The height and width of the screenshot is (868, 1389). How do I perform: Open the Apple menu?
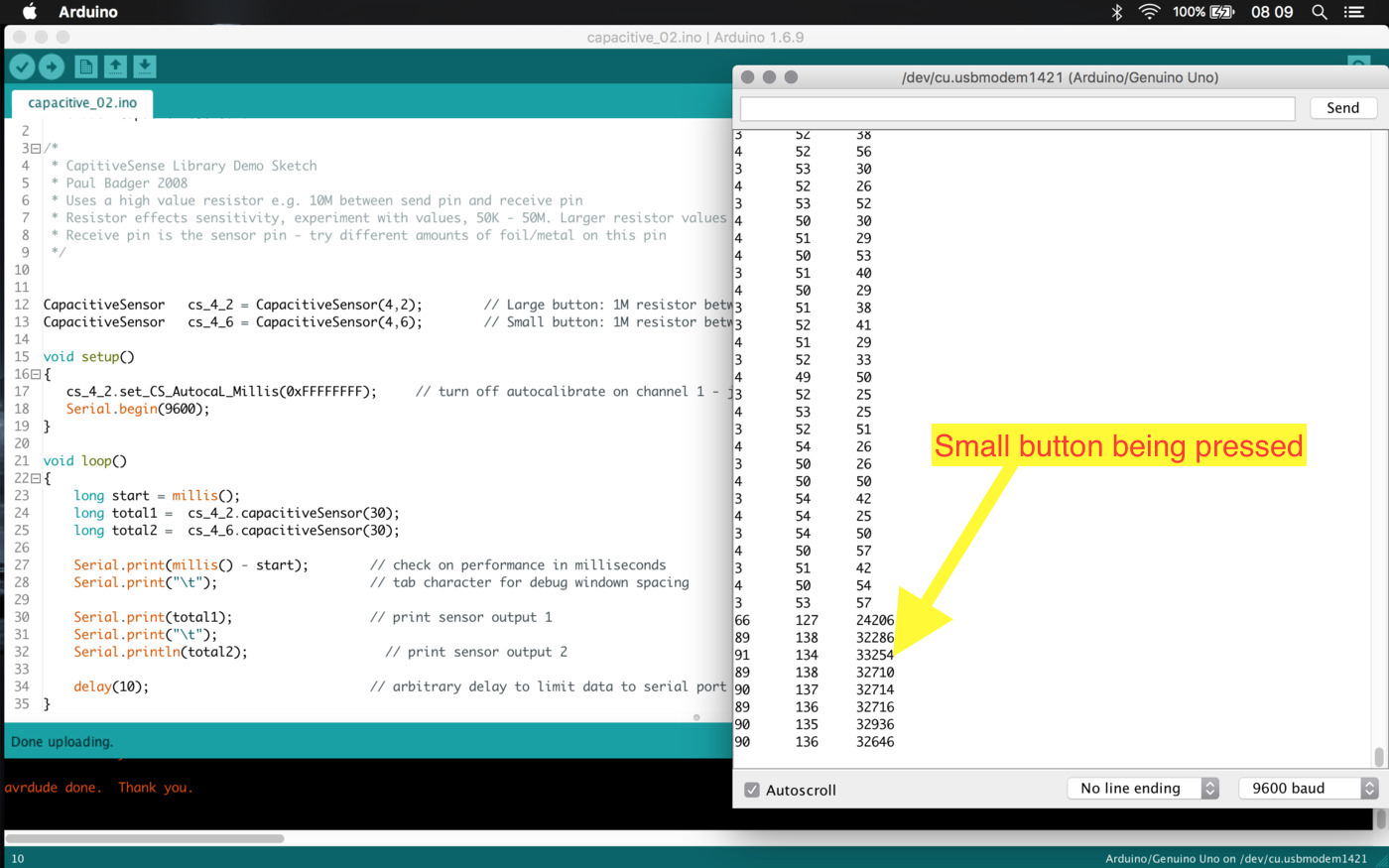click(x=29, y=12)
